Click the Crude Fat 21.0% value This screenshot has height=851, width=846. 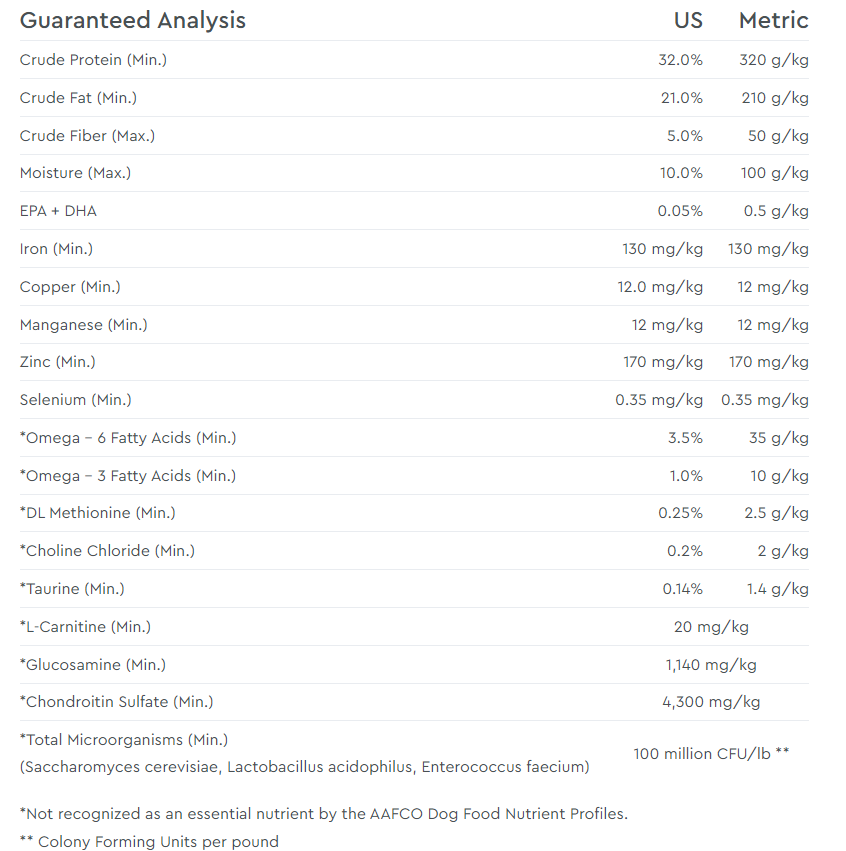(680, 98)
